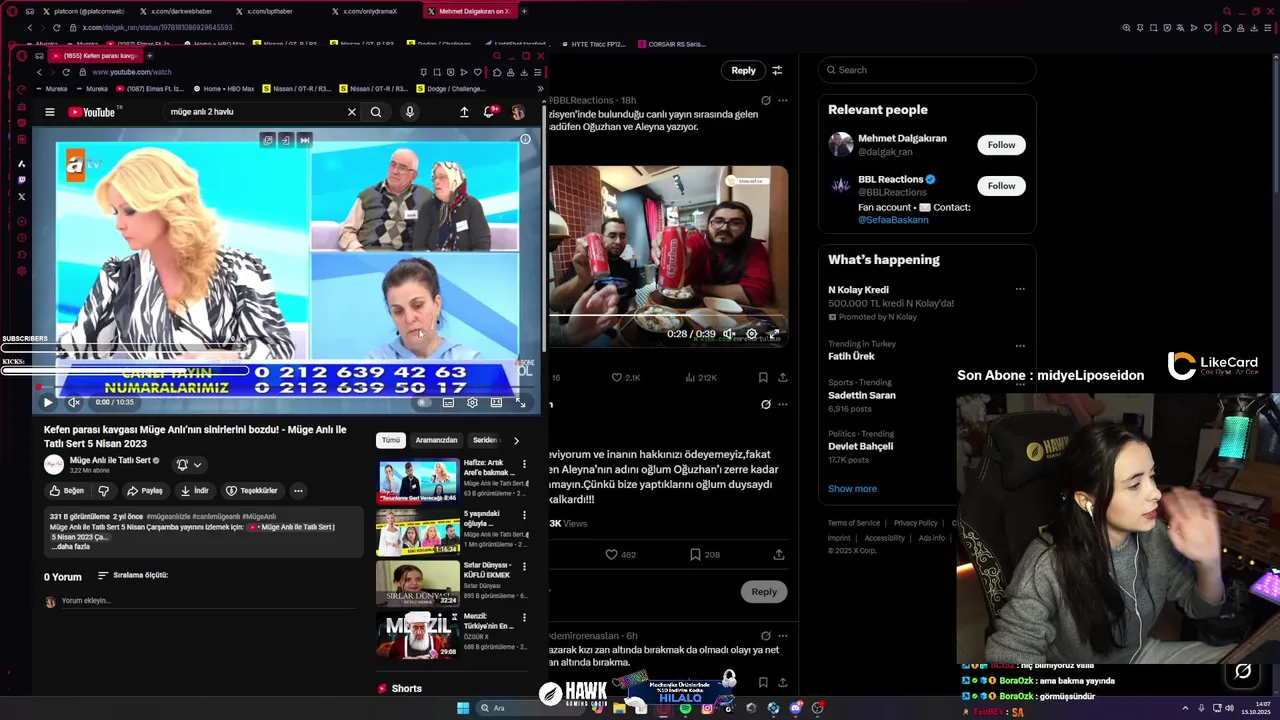Image resolution: width=1280 pixels, height=720 pixels.
Task: Open options for Hafize video suggestion
Action: coord(524,464)
